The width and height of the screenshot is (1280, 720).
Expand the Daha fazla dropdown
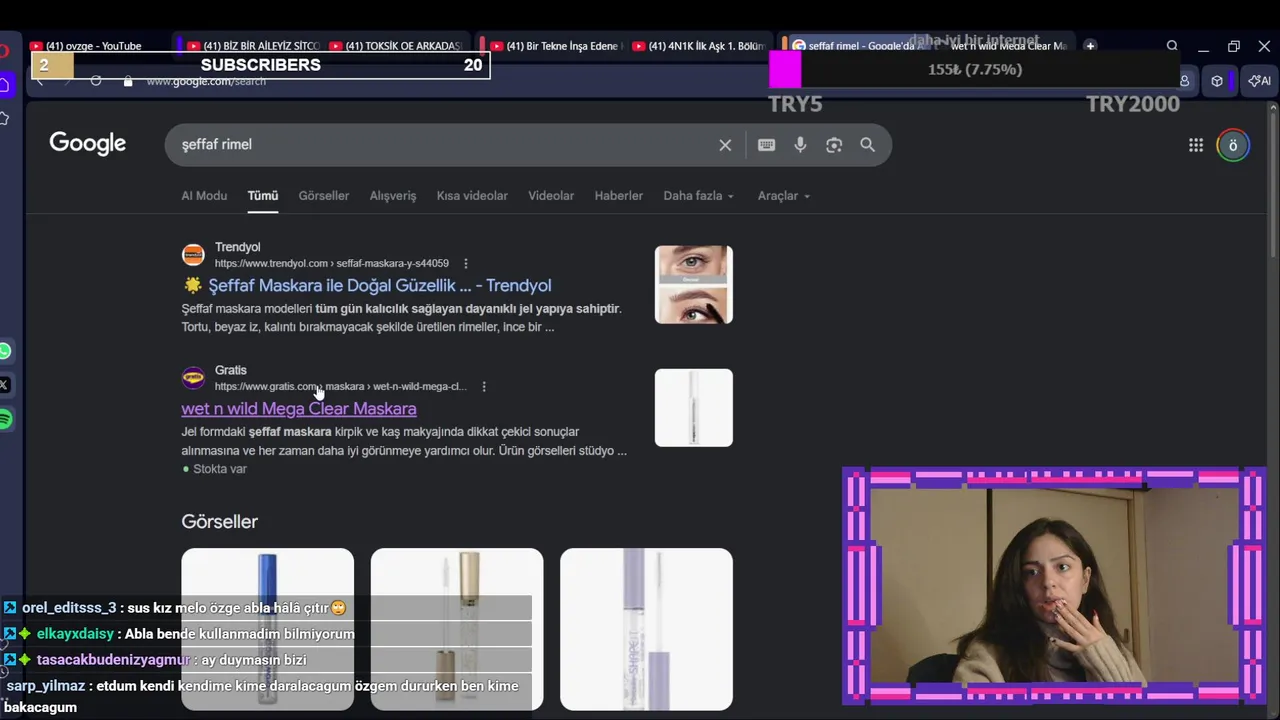point(699,196)
